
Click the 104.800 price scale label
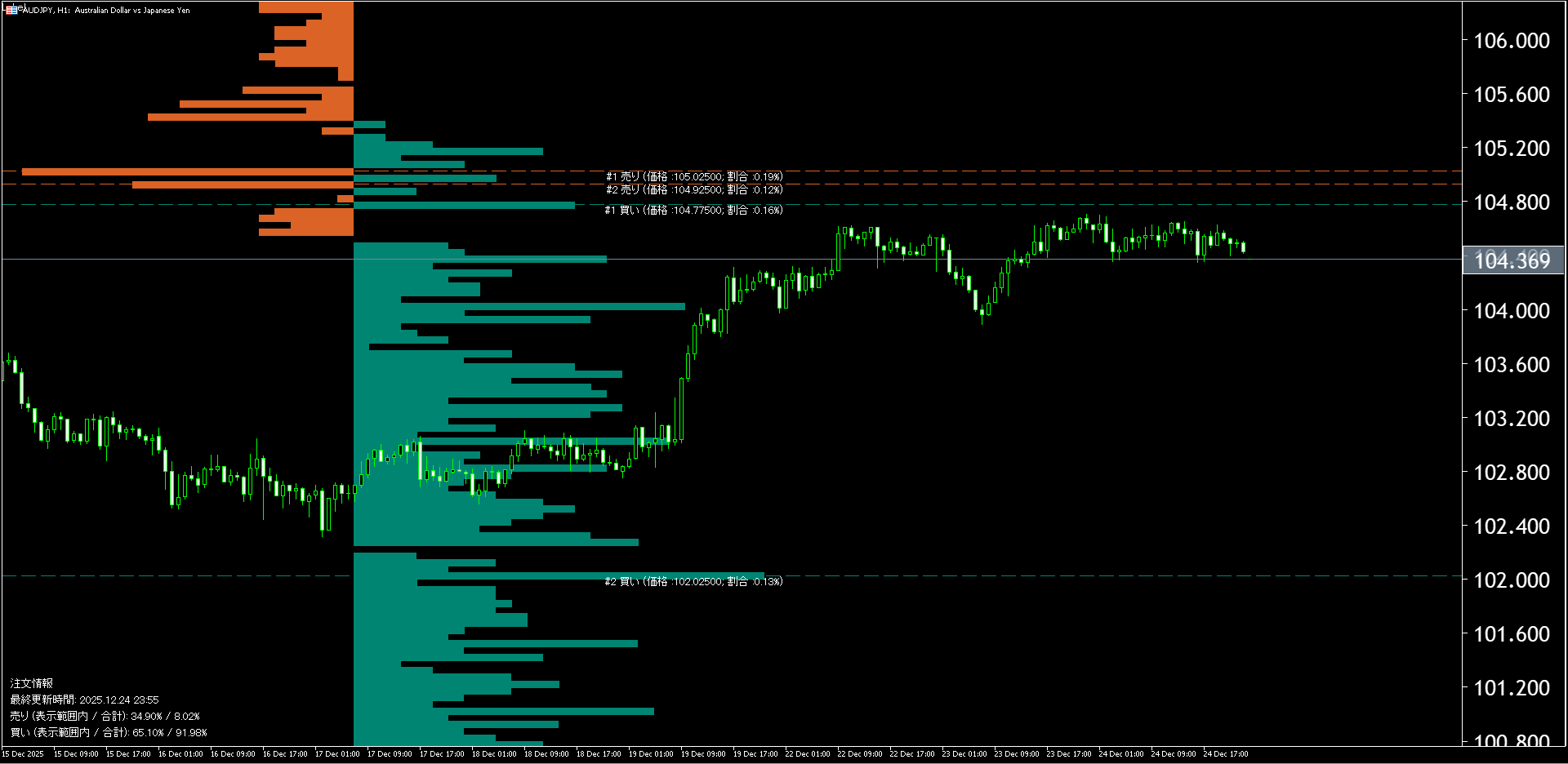click(1512, 202)
